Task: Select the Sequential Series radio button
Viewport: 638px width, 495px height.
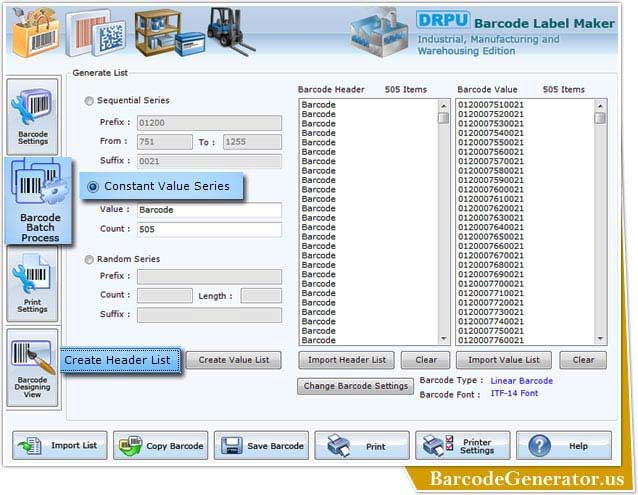Action: (89, 101)
